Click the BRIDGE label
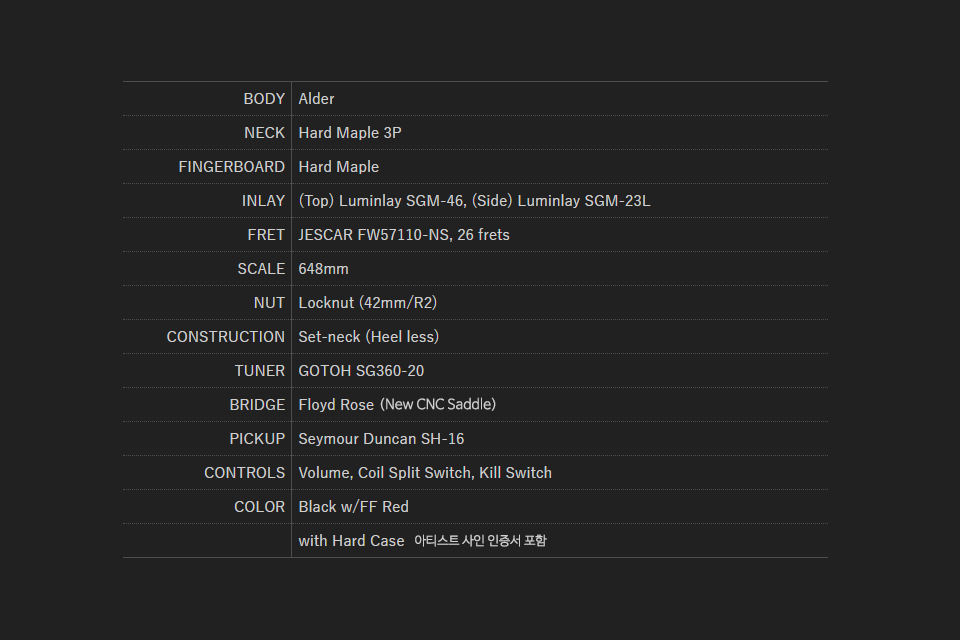 click(x=257, y=405)
